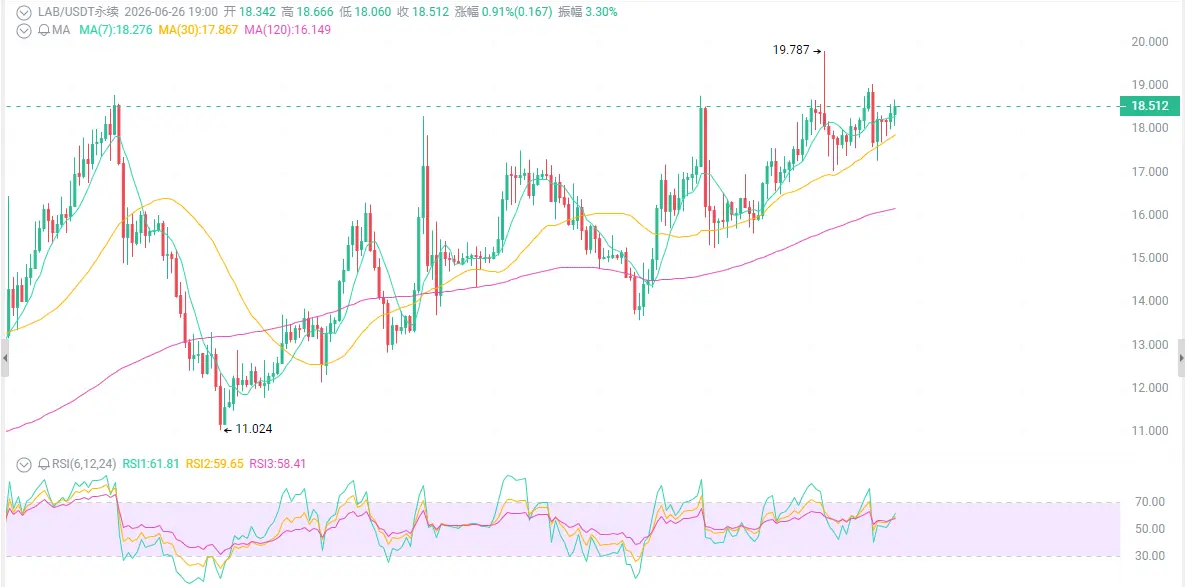
Task: Click the open price 18.342
Action: point(256,12)
